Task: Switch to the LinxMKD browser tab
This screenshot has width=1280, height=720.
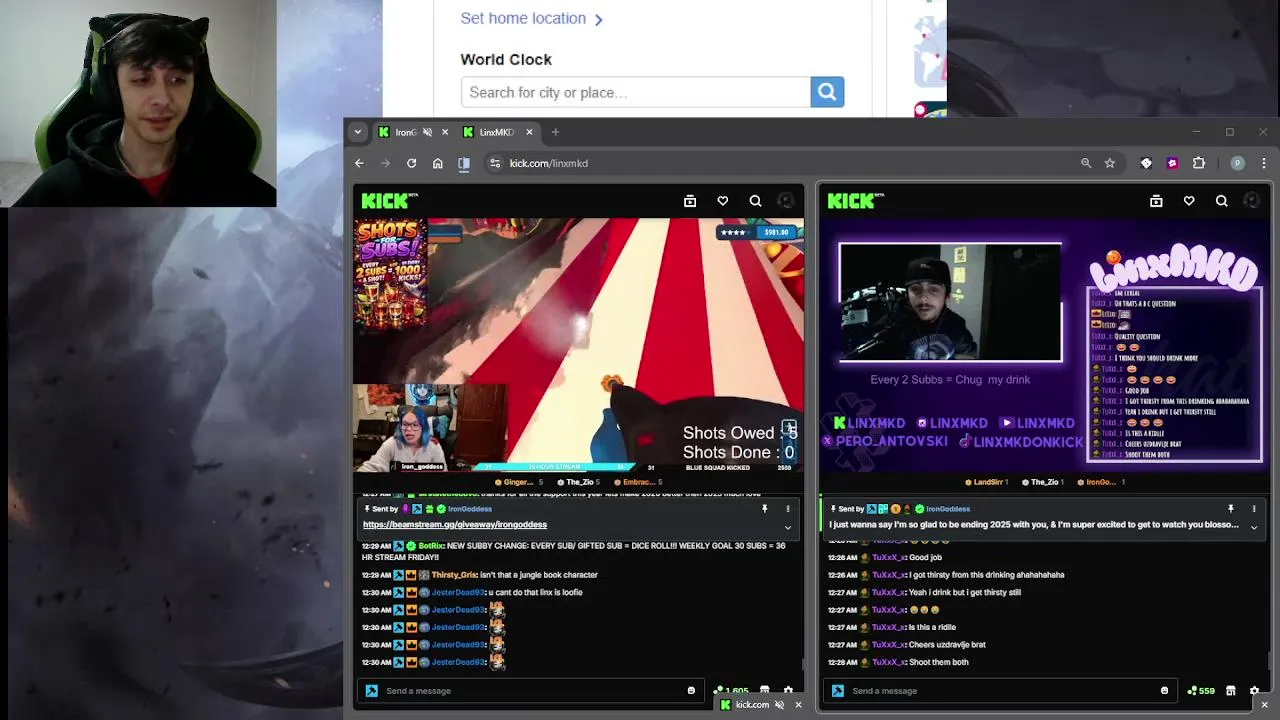Action: 498,132
